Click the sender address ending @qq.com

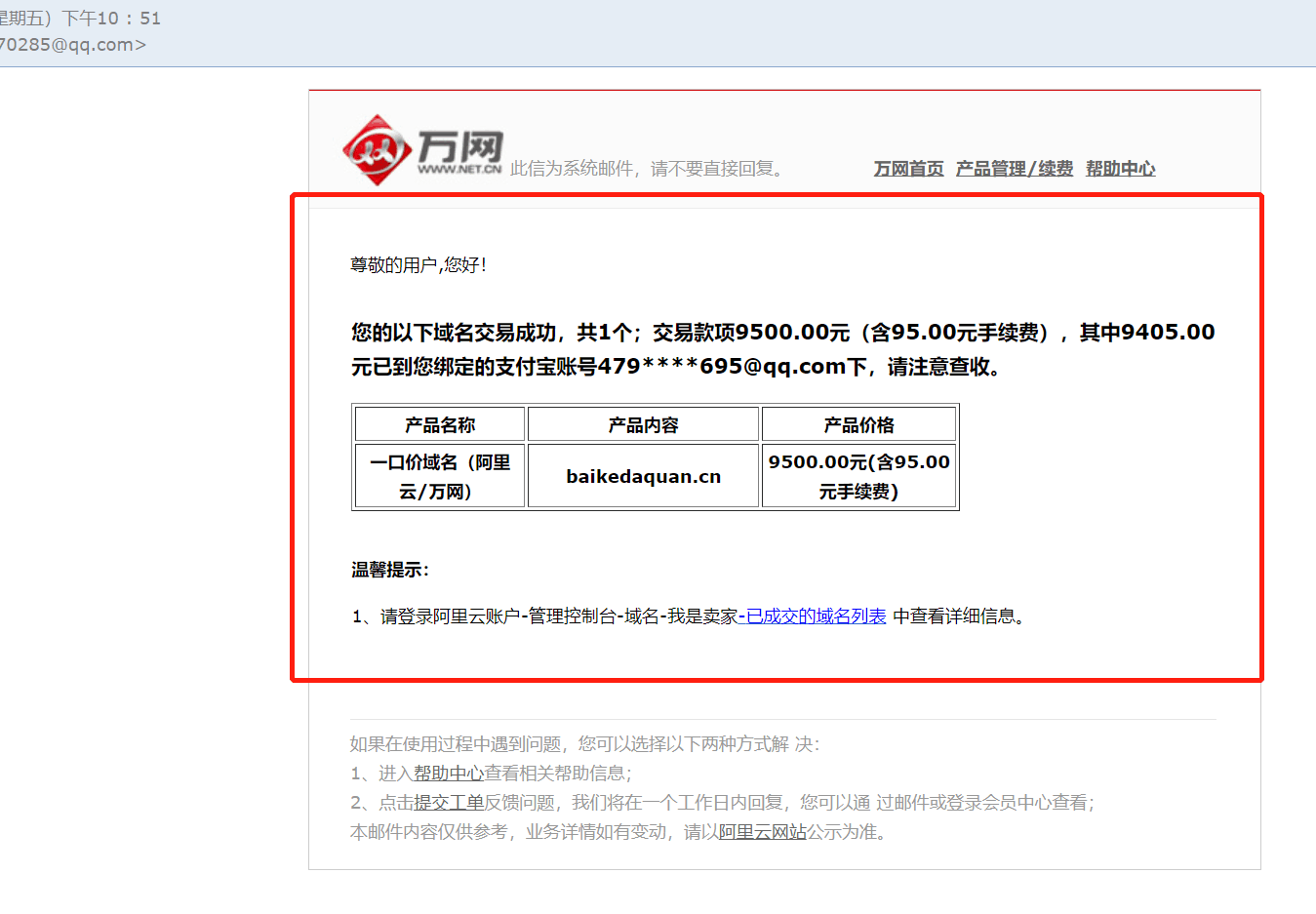point(73,45)
